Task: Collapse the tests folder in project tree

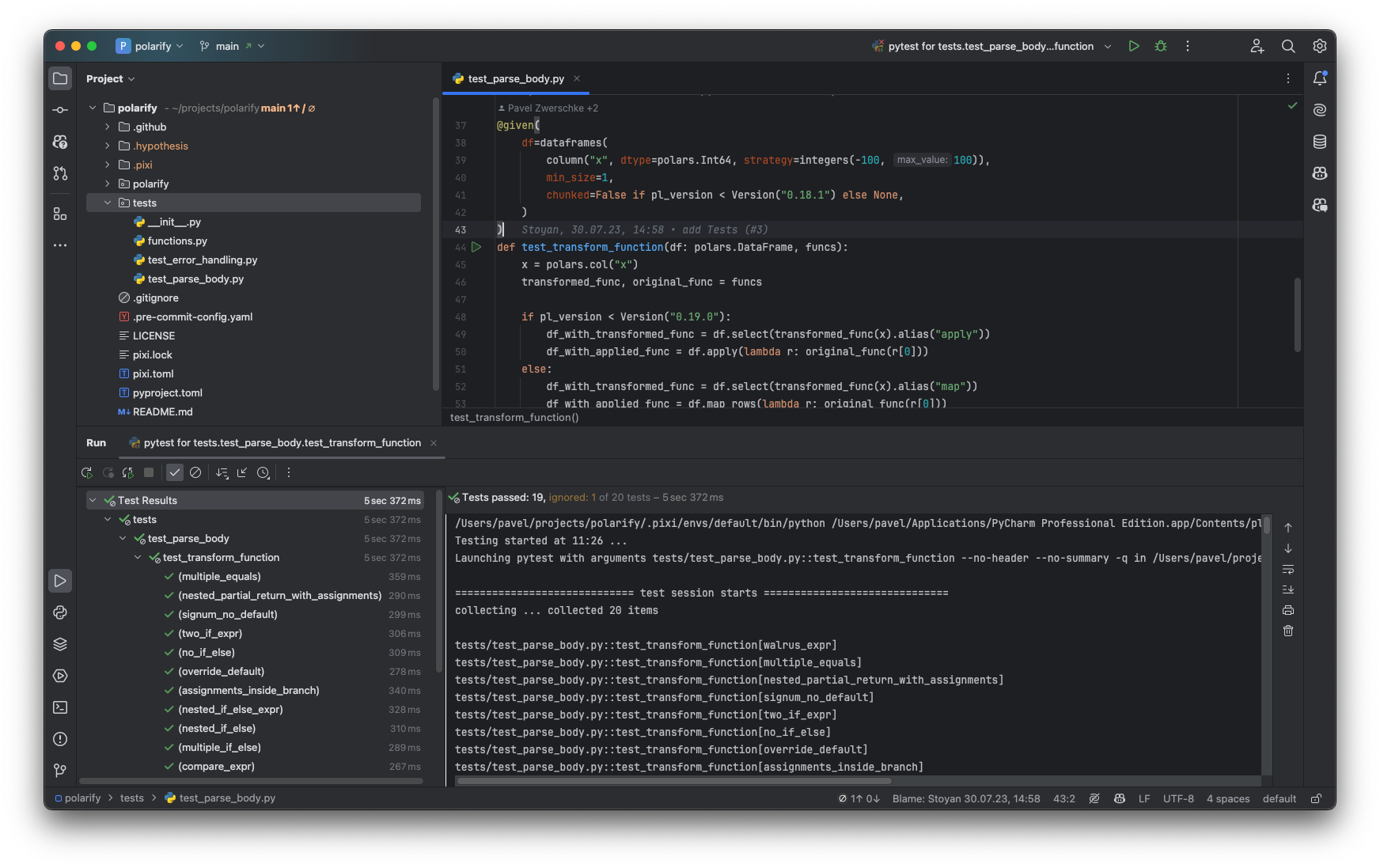Action: click(108, 203)
